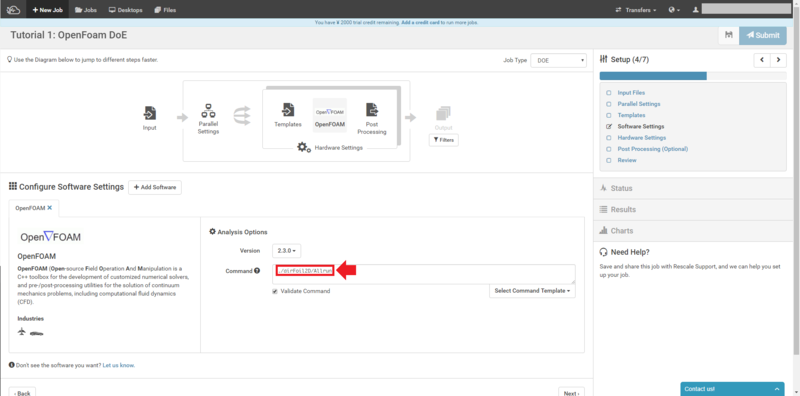The width and height of the screenshot is (800, 396).
Task: Click the Software Settings edit icon
Action: coord(608,127)
